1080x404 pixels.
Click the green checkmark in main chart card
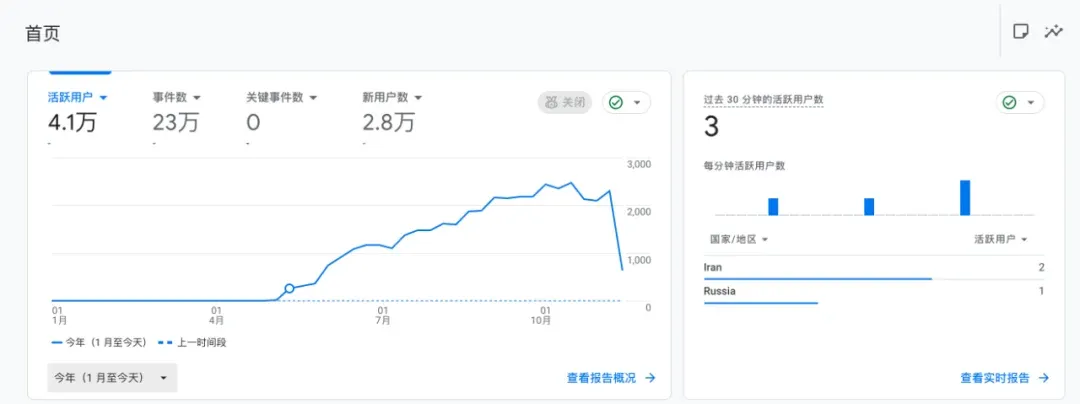(x=617, y=102)
